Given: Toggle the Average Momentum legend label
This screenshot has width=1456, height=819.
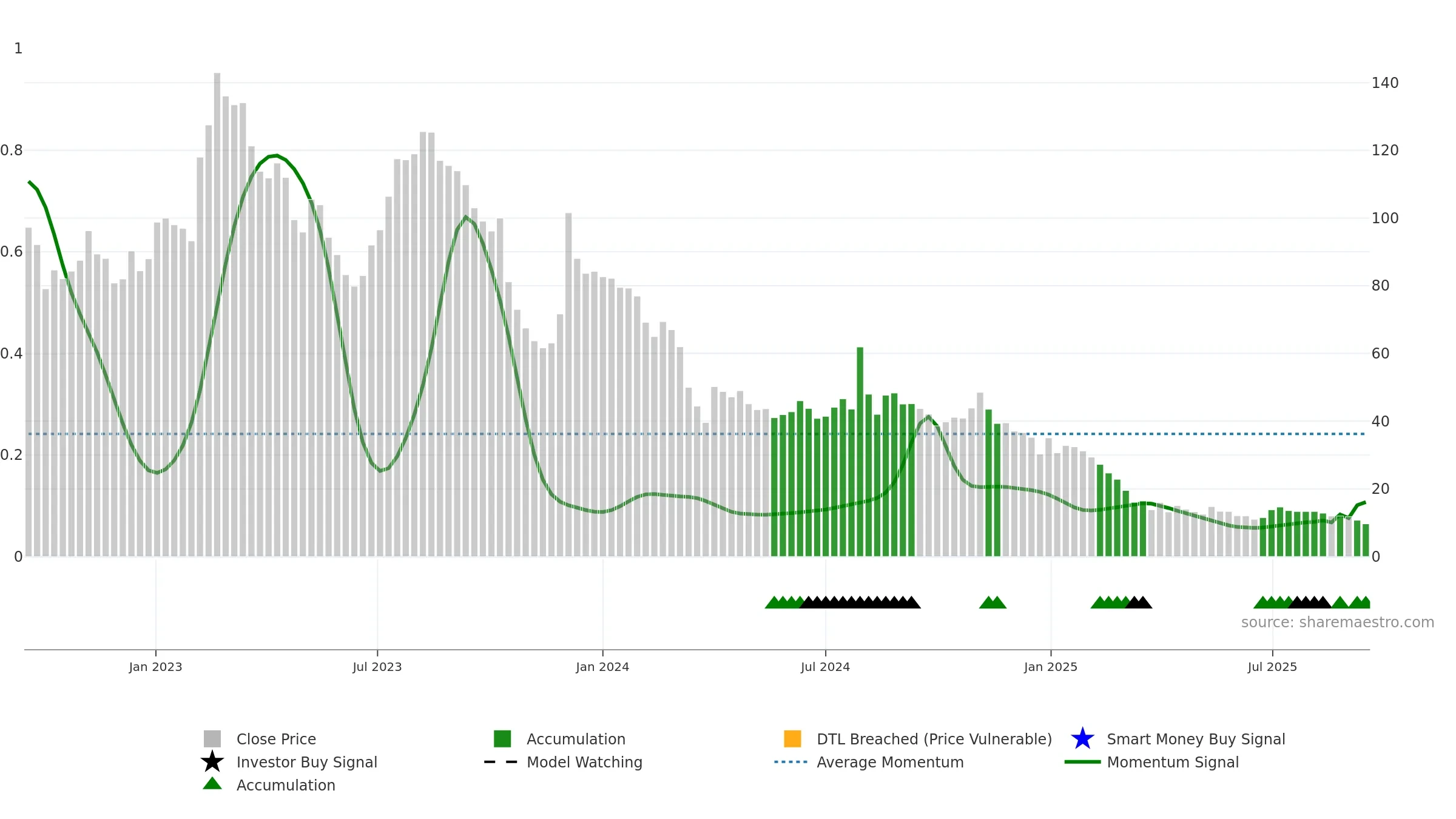Looking at the screenshot, I should (890, 762).
